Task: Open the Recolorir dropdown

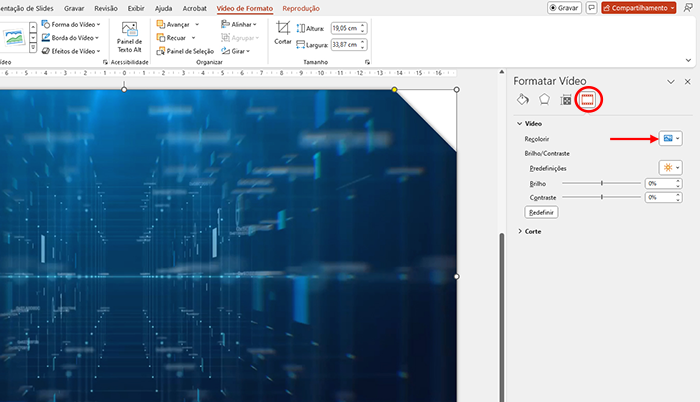Action: click(670, 138)
